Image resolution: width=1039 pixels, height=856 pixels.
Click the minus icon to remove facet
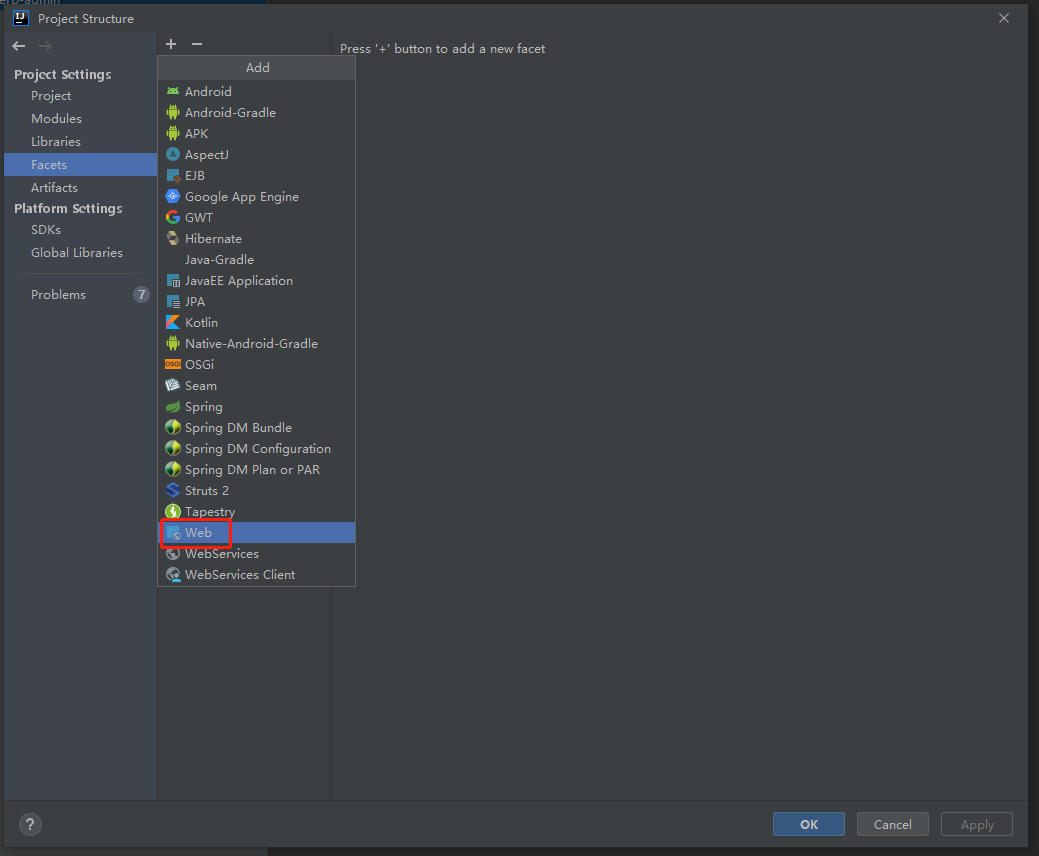[197, 44]
